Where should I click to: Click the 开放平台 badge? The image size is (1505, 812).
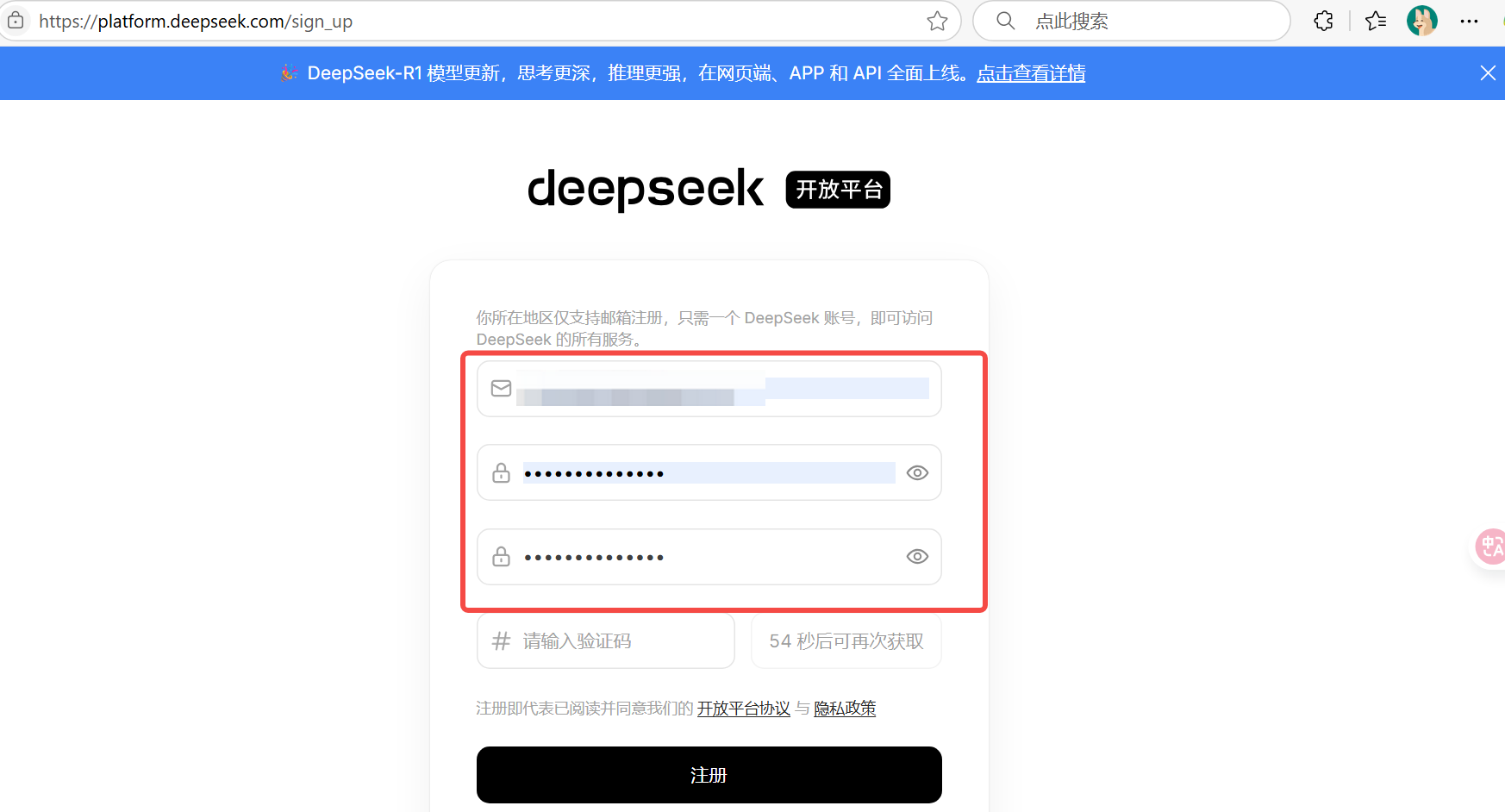coord(838,190)
